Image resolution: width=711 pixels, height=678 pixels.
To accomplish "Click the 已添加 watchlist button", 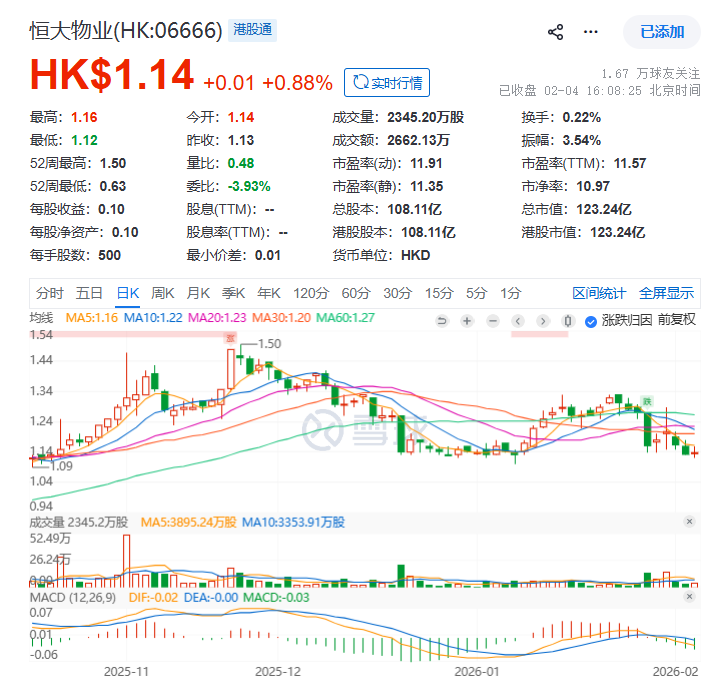I will [x=662, y=32].
